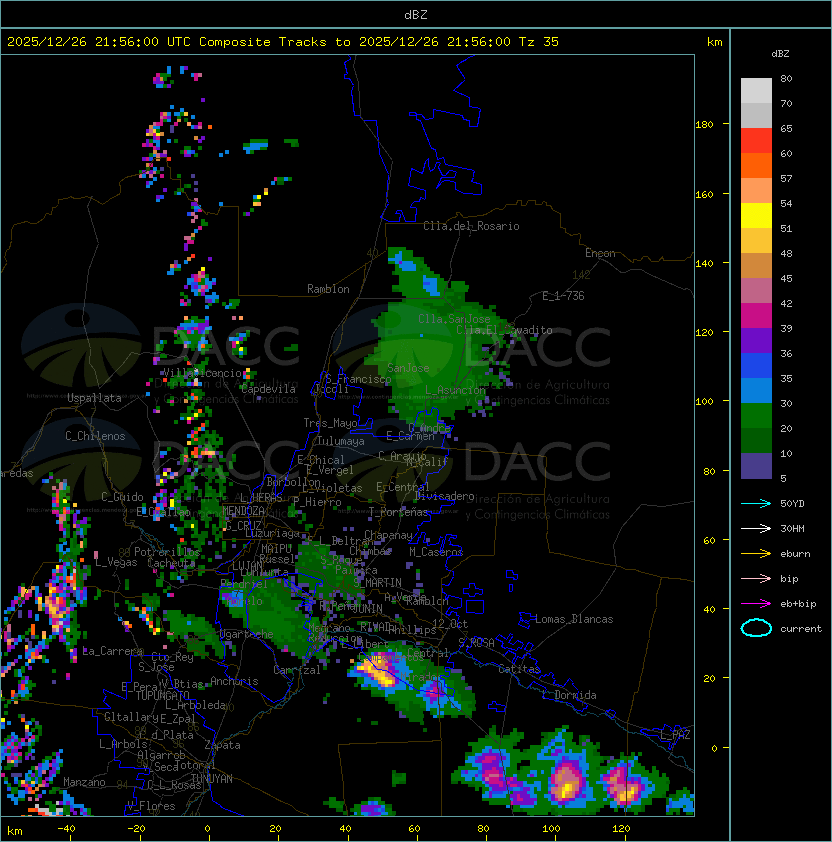Viewport: 832px width, 842px height.
Task: Click the cyan 50YD track arrow icon
Action: click(x=756, y=504)
